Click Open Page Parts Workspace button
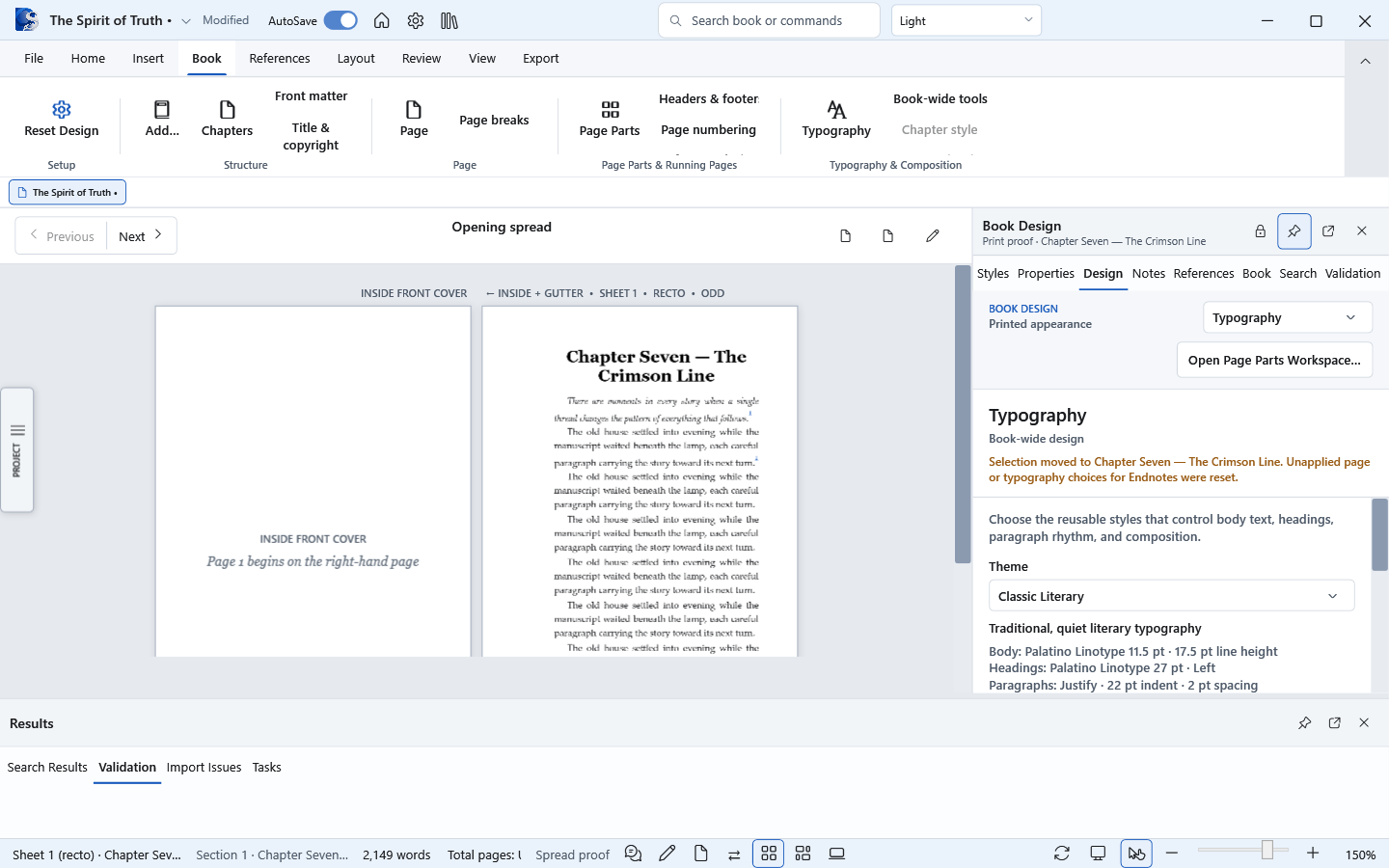Viewport: 1389px width, 868px height. click(1274, 360)
